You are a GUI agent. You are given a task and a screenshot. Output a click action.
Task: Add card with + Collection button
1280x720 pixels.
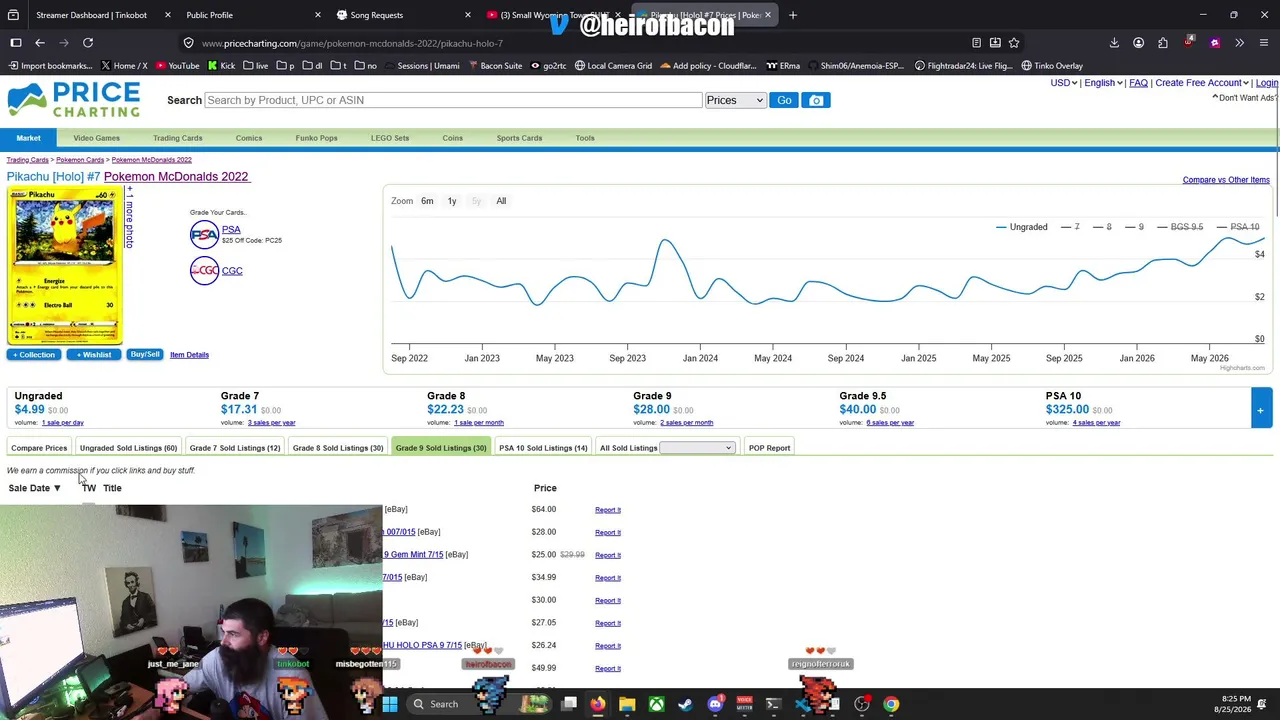click(x=34, y=355)
